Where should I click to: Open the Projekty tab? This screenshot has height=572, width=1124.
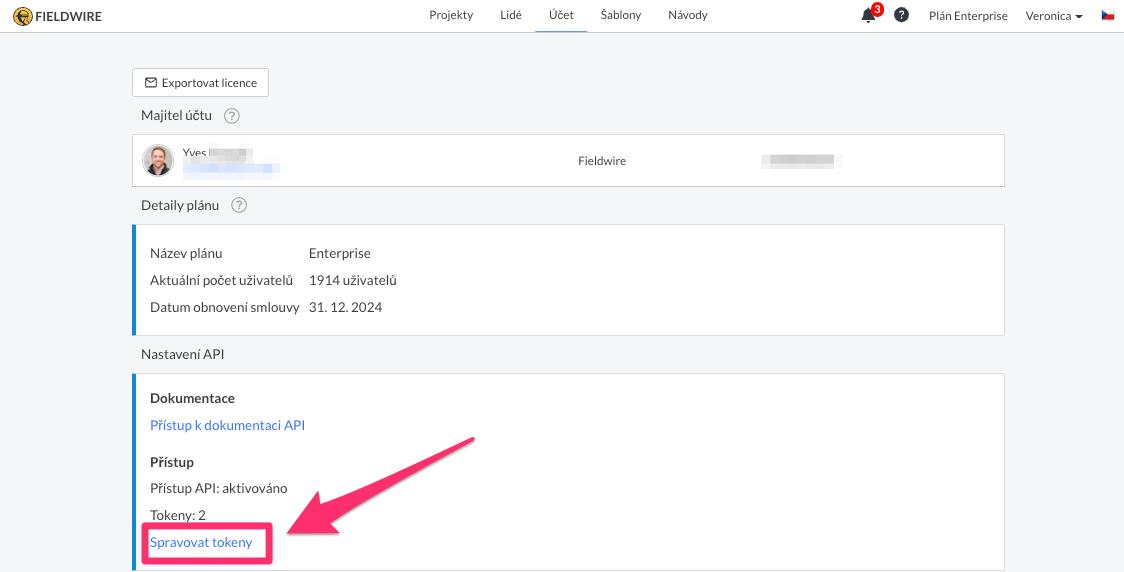click(451, 15)
